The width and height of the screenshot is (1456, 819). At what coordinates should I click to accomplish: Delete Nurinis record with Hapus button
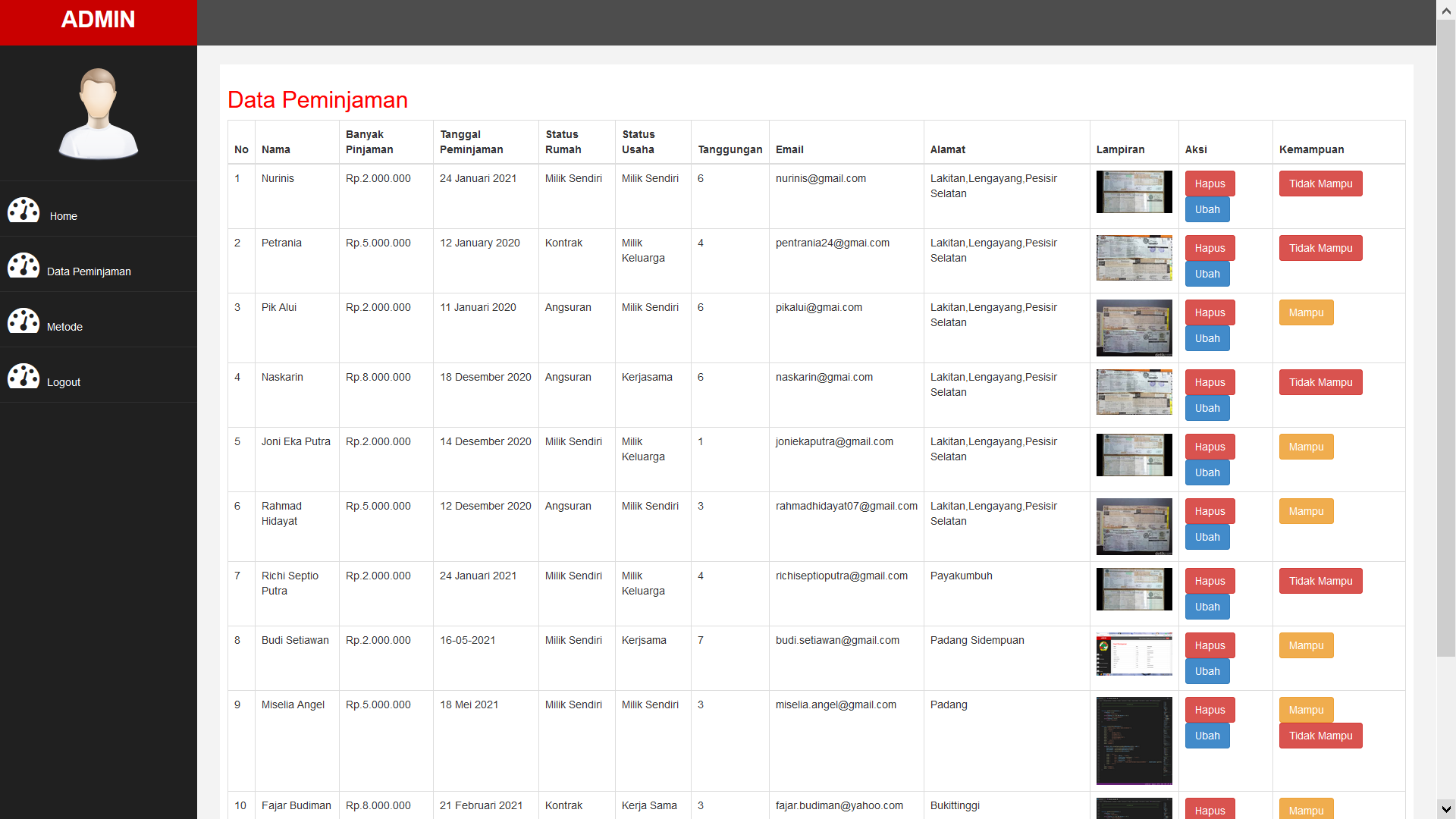pyautogui.click(x=1210, y=184)
